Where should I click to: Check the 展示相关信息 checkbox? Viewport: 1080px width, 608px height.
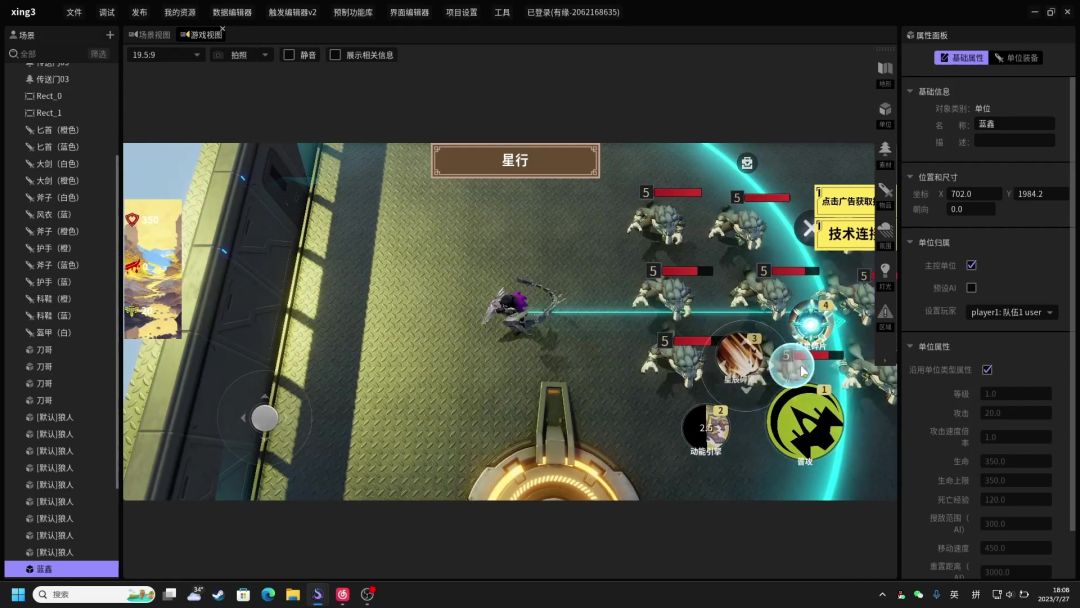[335, 55]
